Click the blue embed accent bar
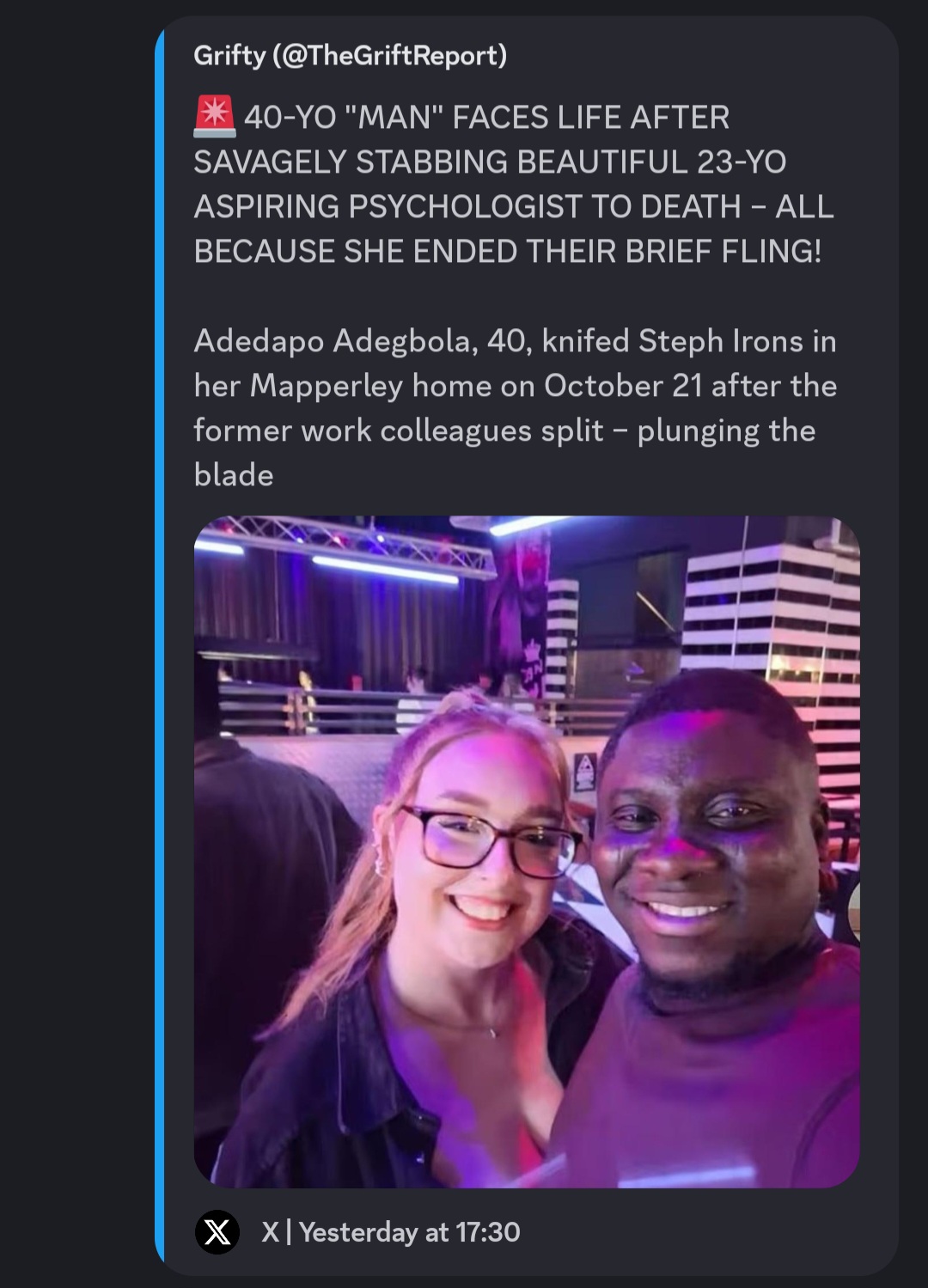Screen dimensions: 928x1288 tap(159, 645)
